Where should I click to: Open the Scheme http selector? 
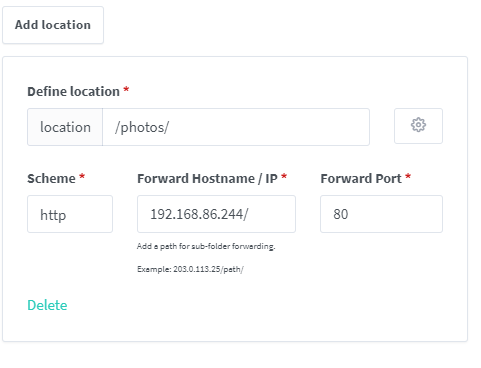pos(70,214)
